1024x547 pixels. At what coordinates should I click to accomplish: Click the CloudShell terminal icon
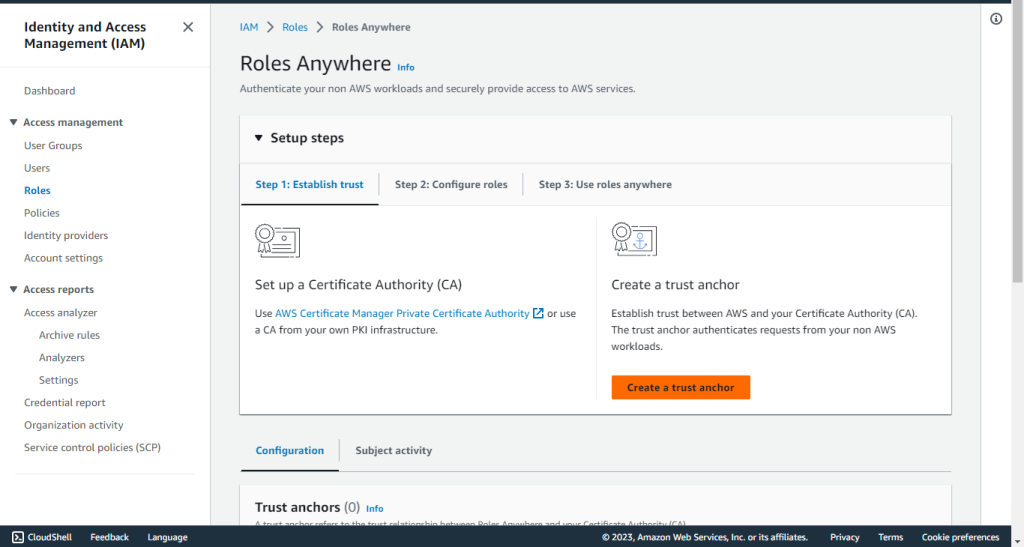pos(18,537)
